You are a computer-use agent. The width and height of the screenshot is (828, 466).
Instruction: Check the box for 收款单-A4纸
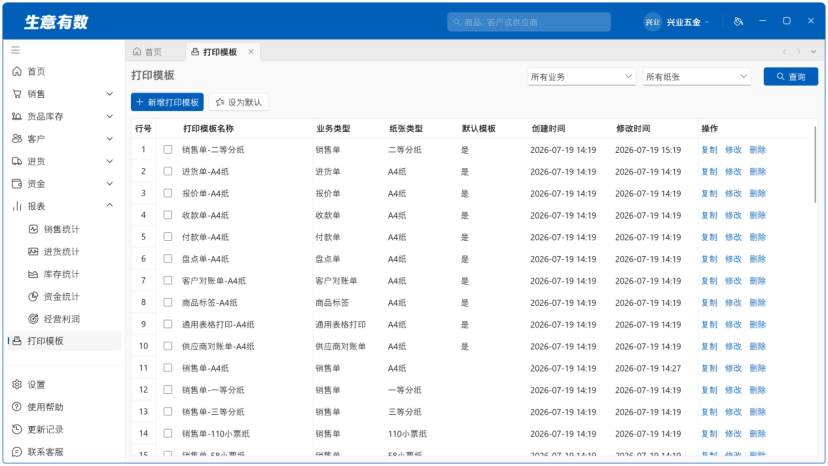pyautogui.click(x=167, y=215)
